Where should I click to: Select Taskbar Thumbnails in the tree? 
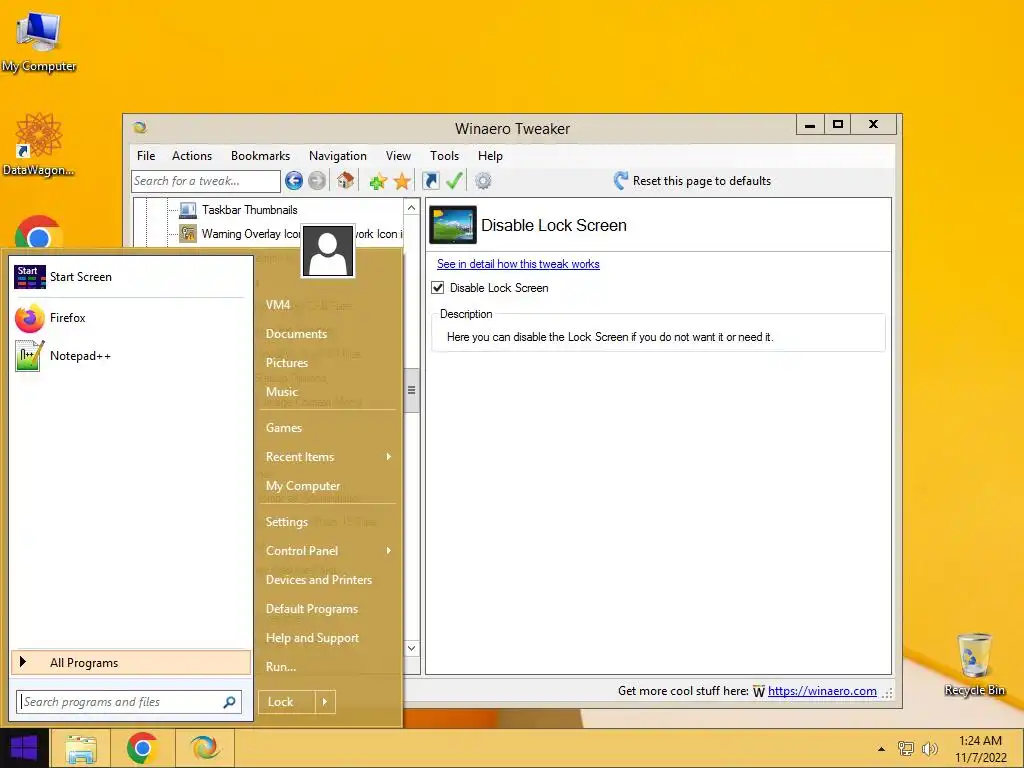tap(249, 210)
